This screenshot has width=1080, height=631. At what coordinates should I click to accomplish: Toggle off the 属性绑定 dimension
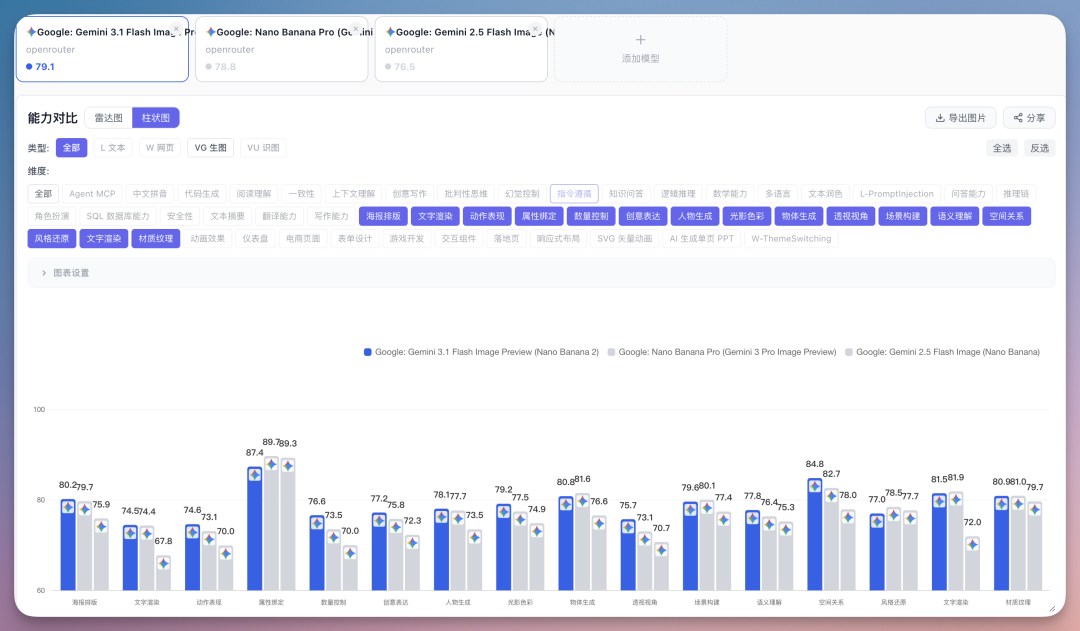tap(539, 216)
